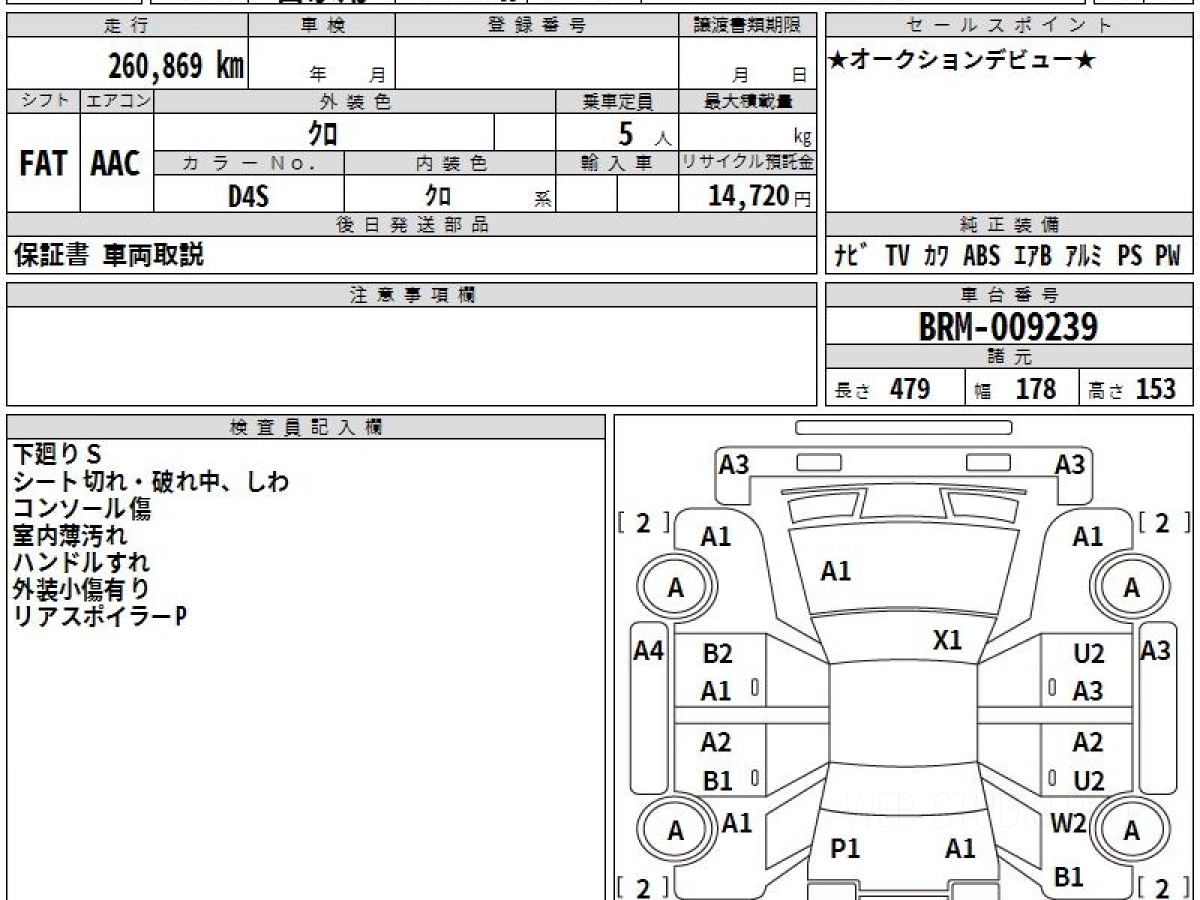Click the mileage value 260,869 km
The image size is (1200, 900).
176,66
